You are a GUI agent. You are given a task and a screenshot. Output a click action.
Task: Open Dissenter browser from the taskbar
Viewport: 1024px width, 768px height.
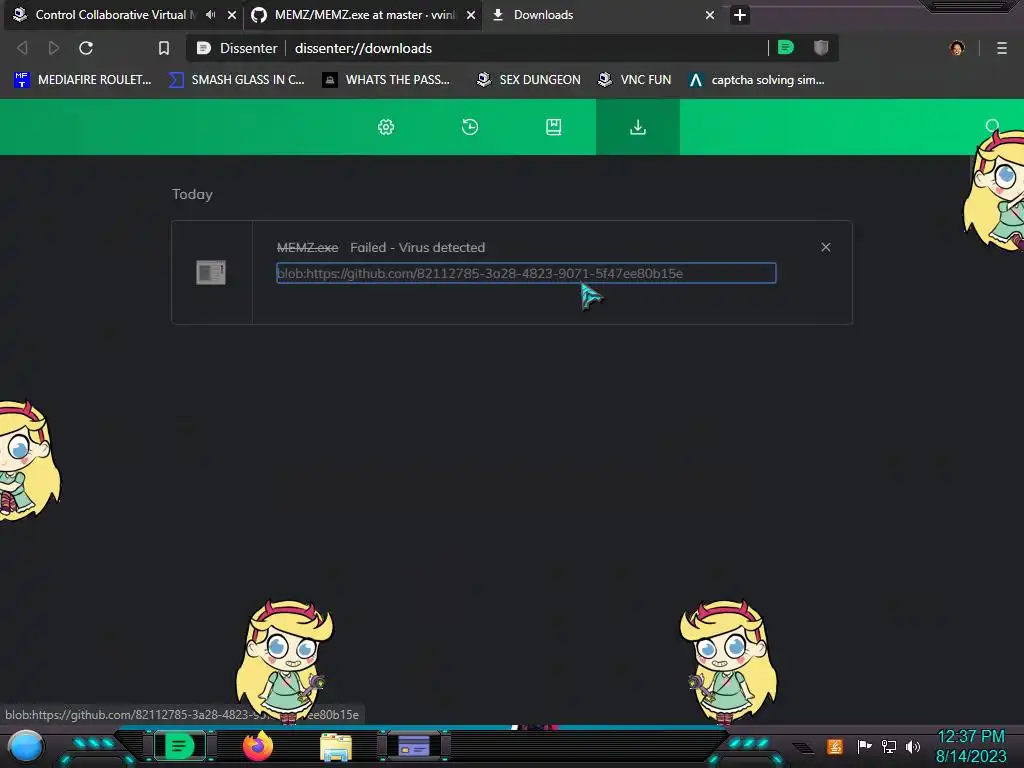179,746
